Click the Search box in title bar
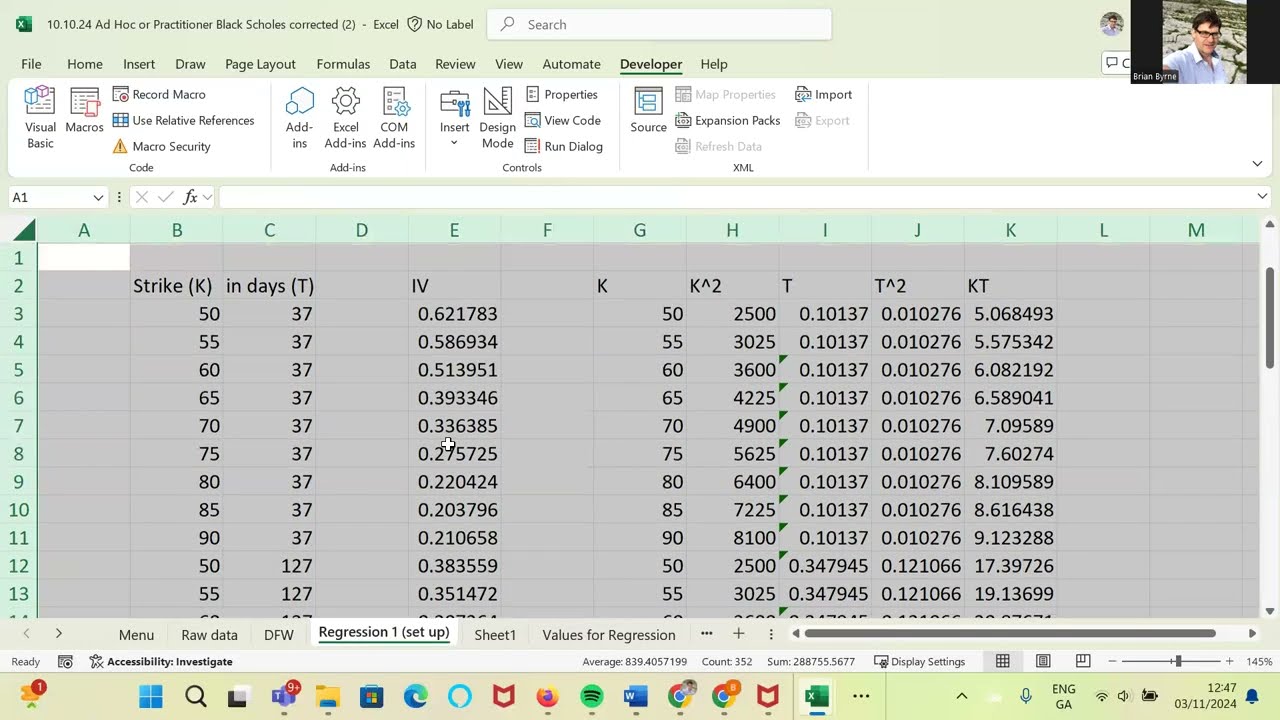 click(659, 24)
